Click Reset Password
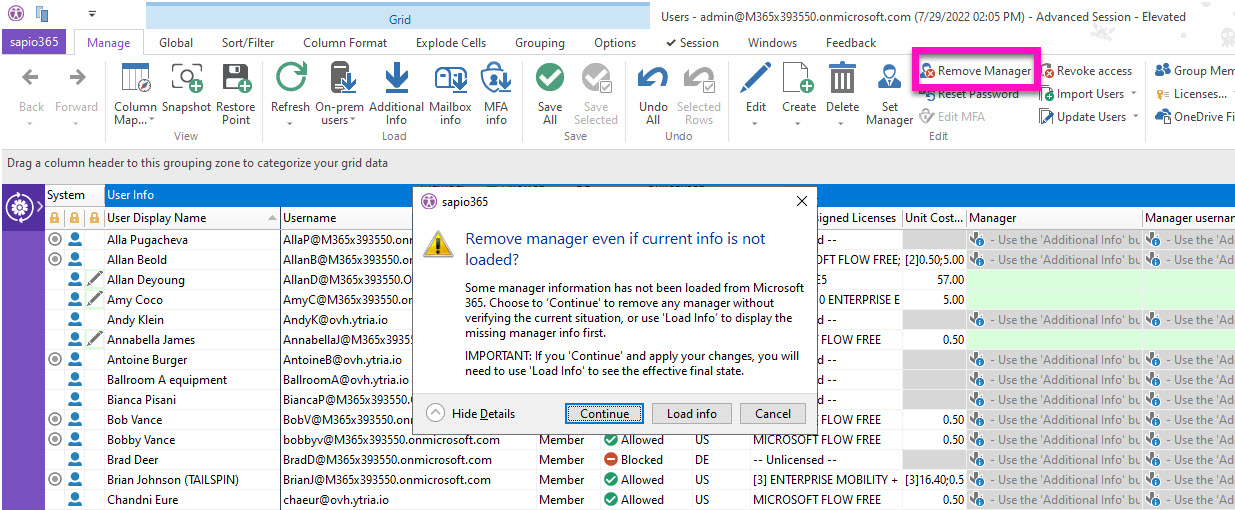 pos(969,94)
